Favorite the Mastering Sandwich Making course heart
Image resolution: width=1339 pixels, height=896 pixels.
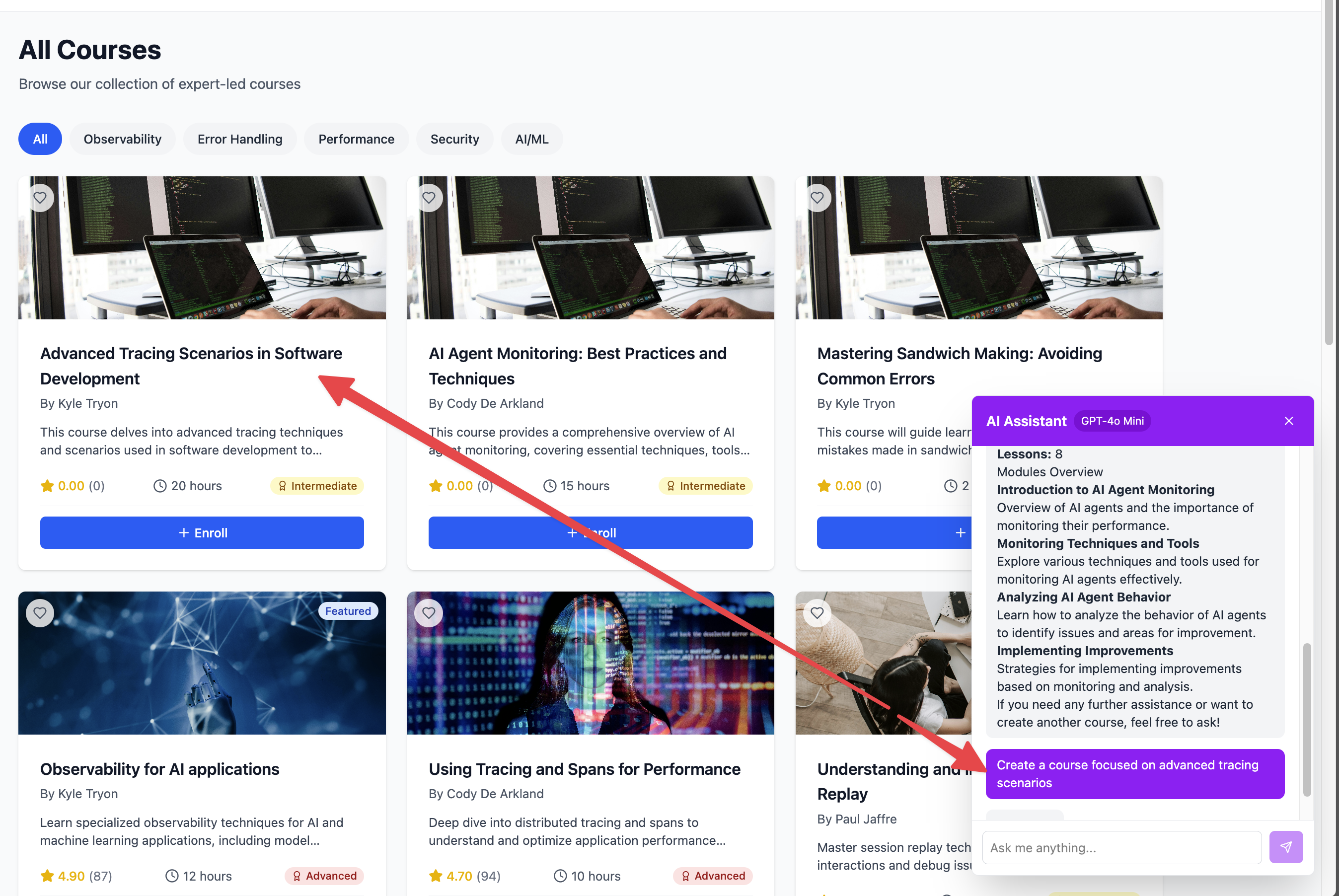coord(817,198)
